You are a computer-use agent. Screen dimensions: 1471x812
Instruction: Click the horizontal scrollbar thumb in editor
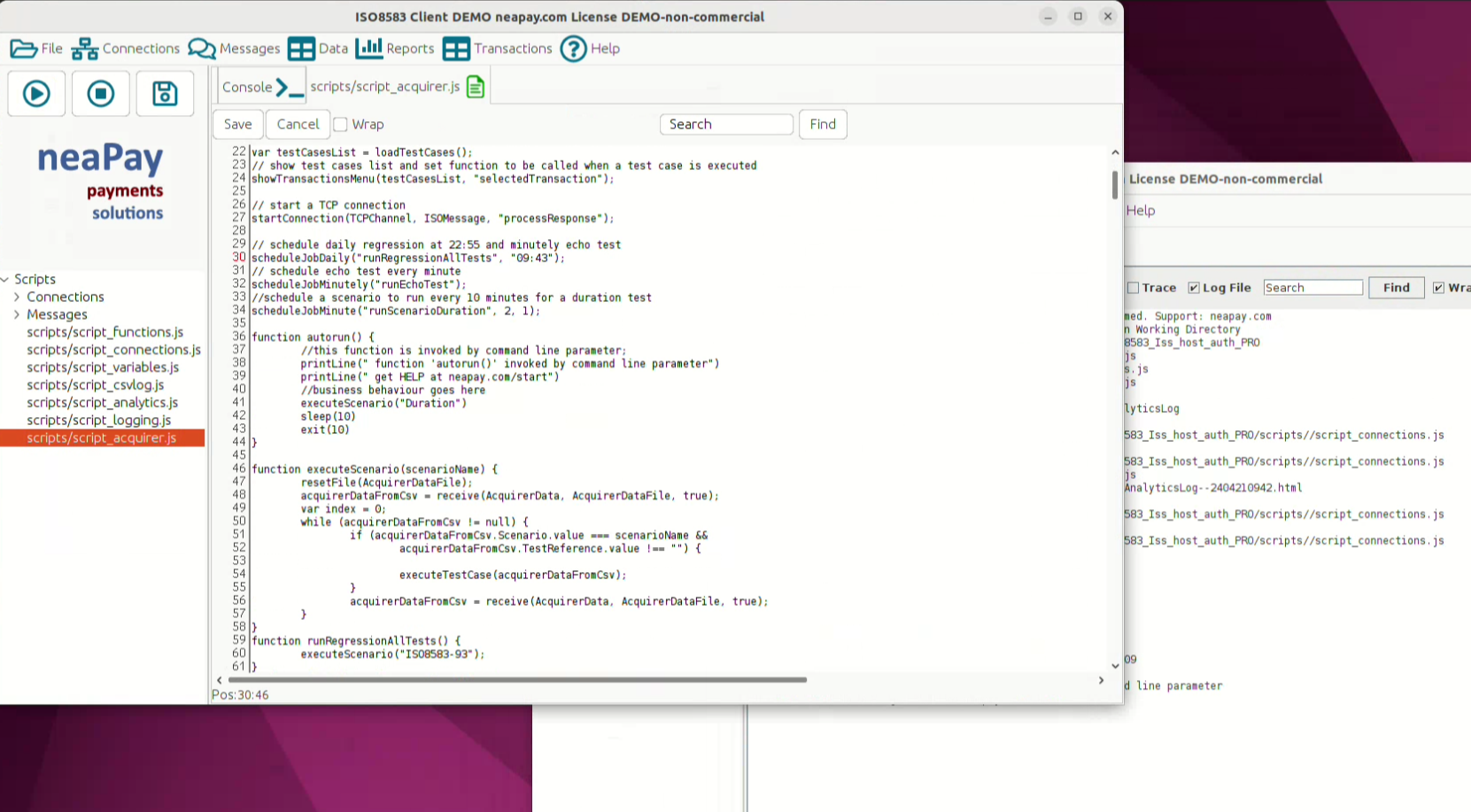tap(517, 680)
